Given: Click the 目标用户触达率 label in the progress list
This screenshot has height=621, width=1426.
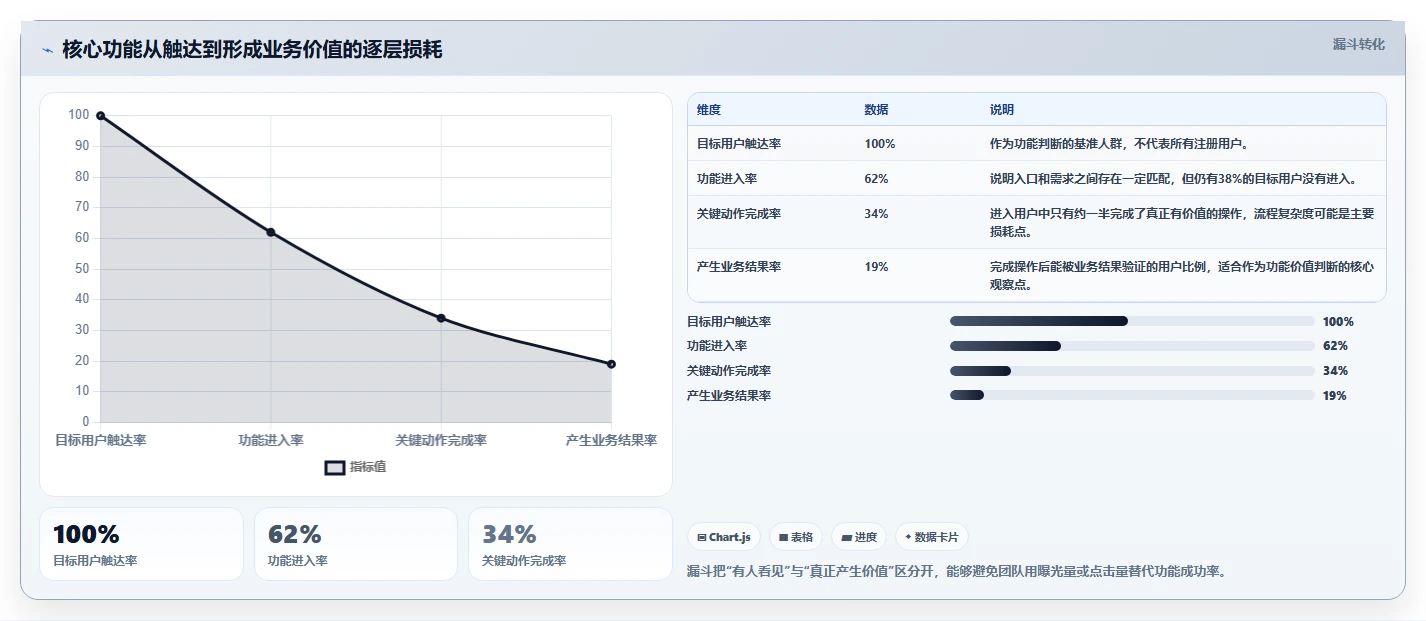Looking at the screenshot, I should [x=729, y=322].
